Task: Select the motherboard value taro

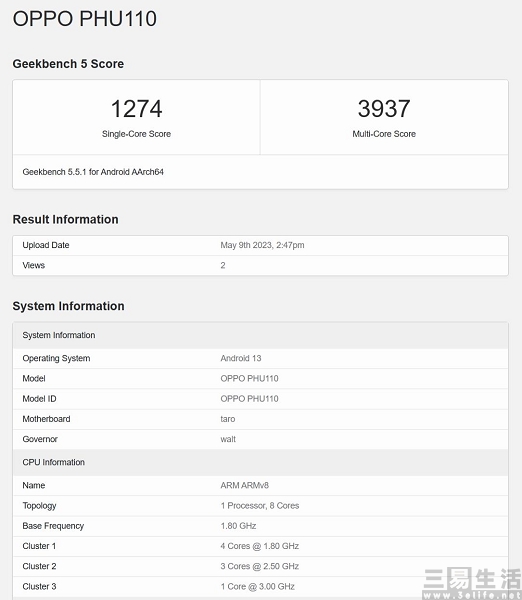Action: pos(228,419)
